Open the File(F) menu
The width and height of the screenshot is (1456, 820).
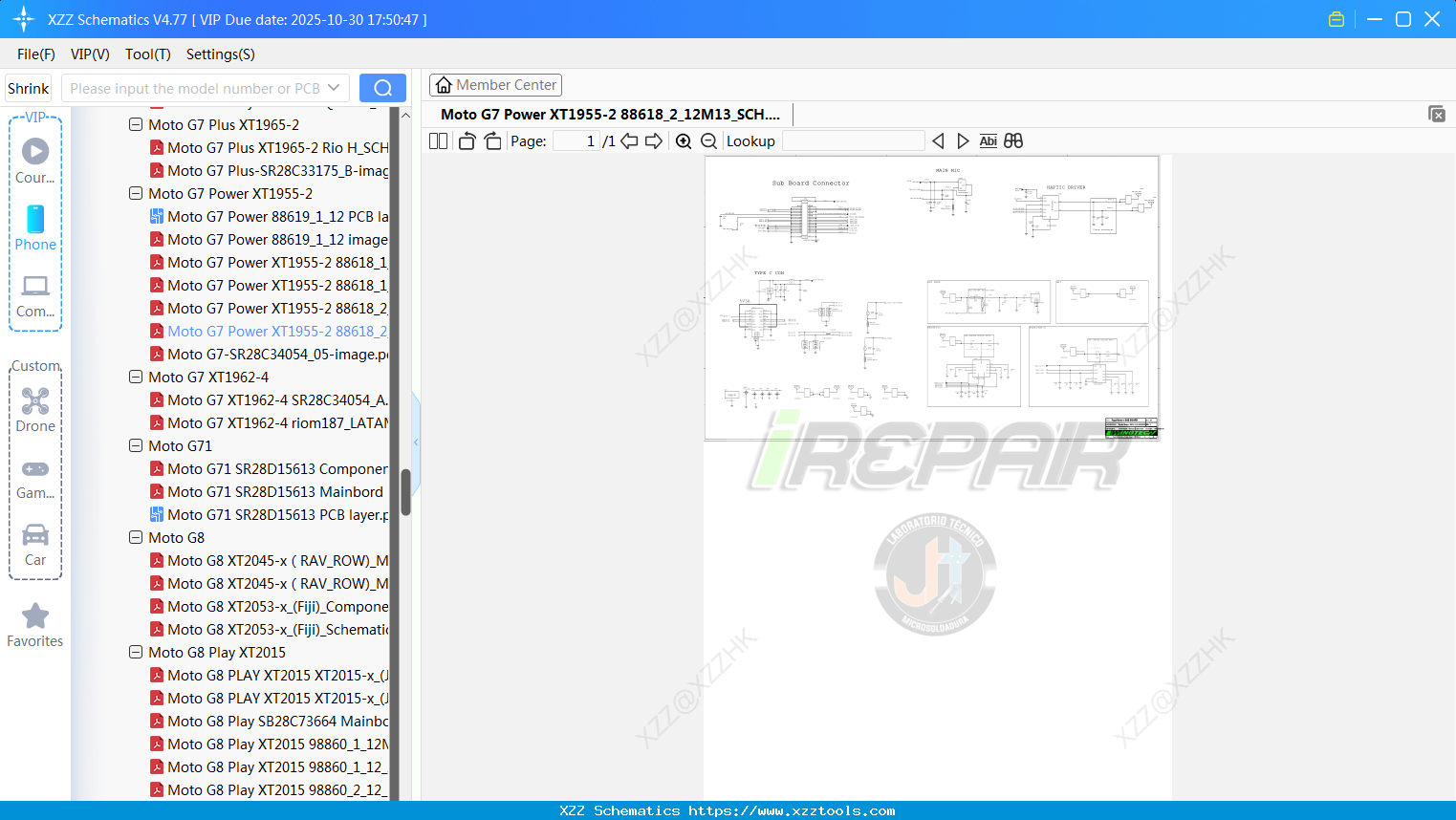(x=36, y=54)
